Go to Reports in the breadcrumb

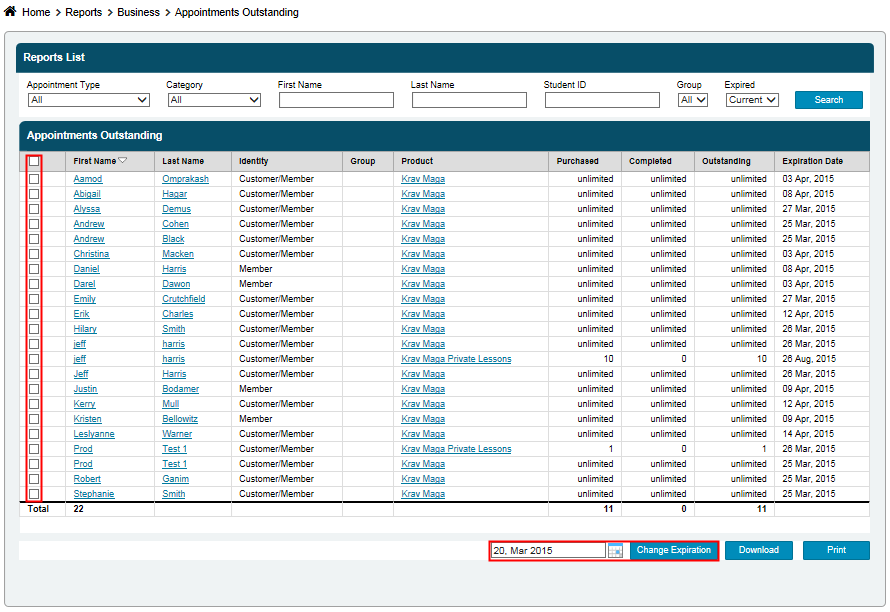point(84,12)
